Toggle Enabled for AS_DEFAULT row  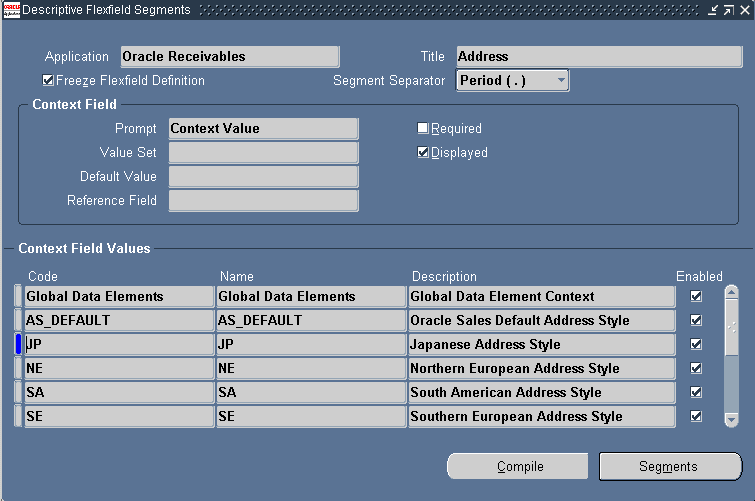pos(696,320)
